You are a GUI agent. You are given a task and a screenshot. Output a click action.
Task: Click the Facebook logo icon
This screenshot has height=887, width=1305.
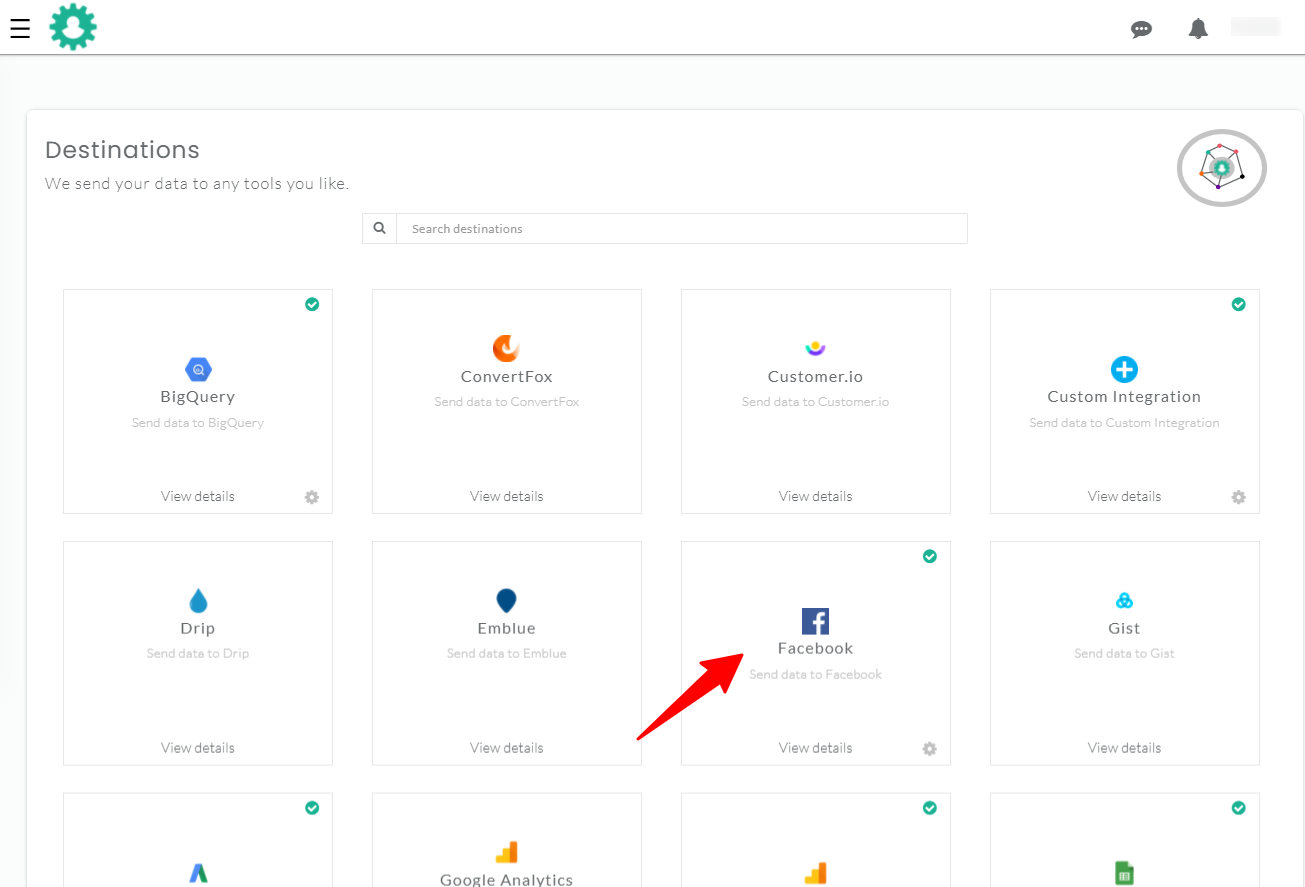[815, 621]
